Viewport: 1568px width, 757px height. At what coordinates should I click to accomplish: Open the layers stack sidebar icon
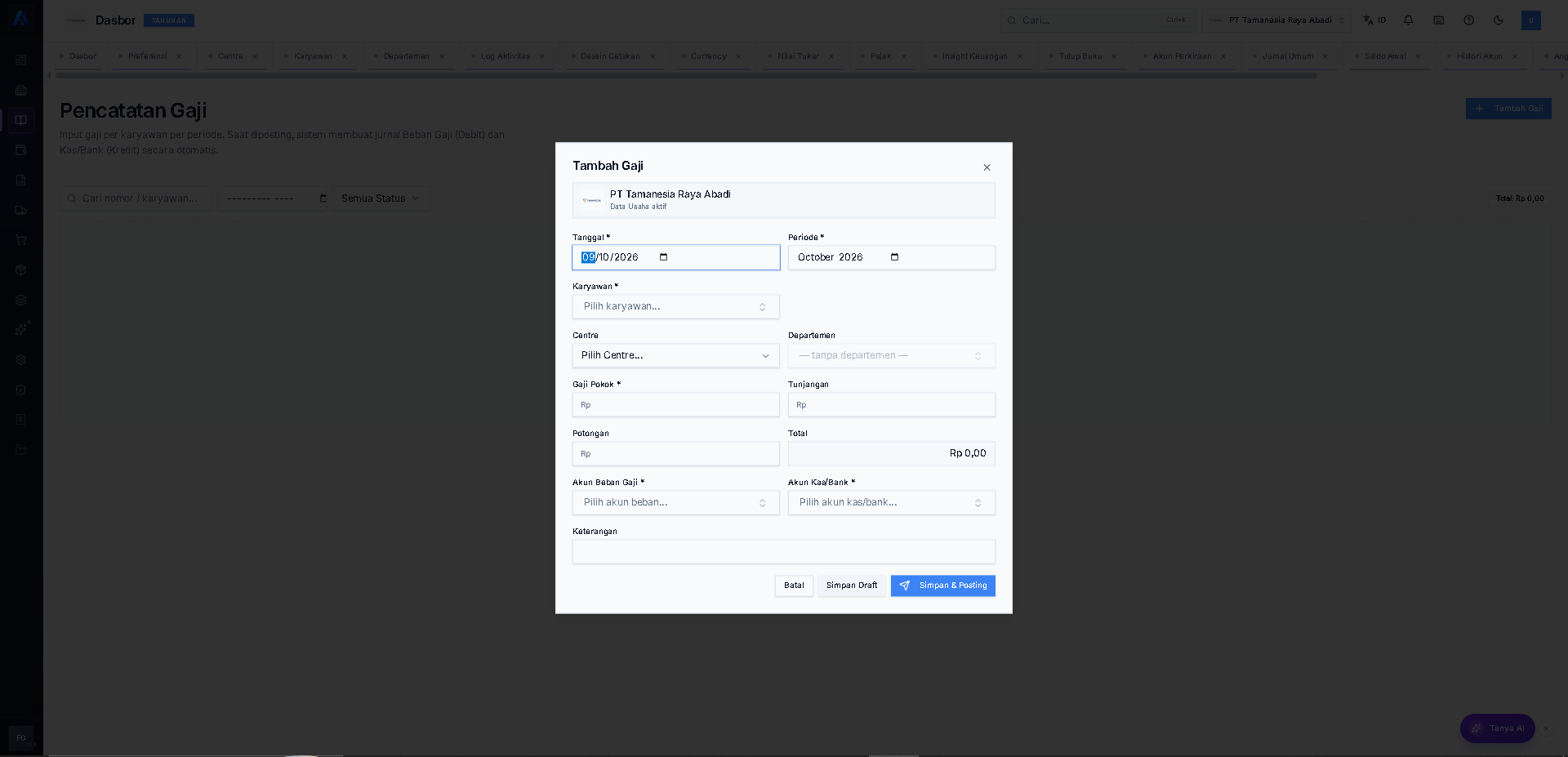pos(21,300)
